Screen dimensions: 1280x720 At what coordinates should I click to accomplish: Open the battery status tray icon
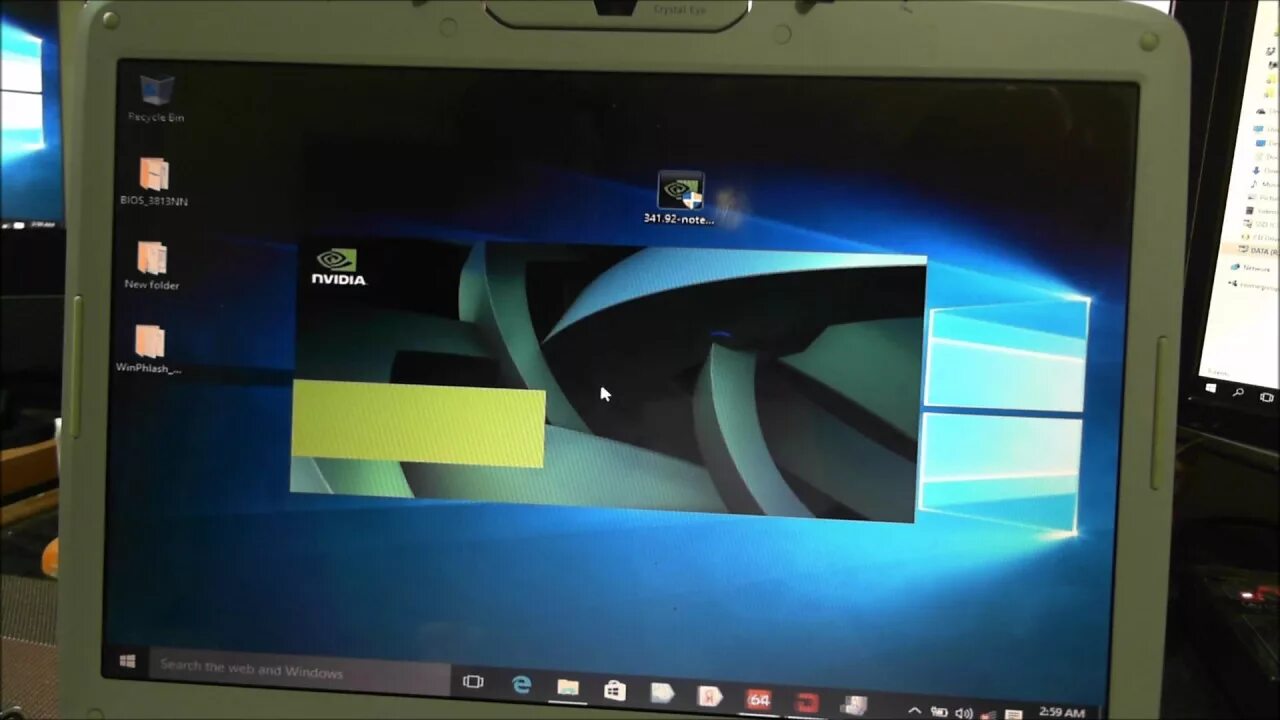pyautogui.click(x=939, y=712)
